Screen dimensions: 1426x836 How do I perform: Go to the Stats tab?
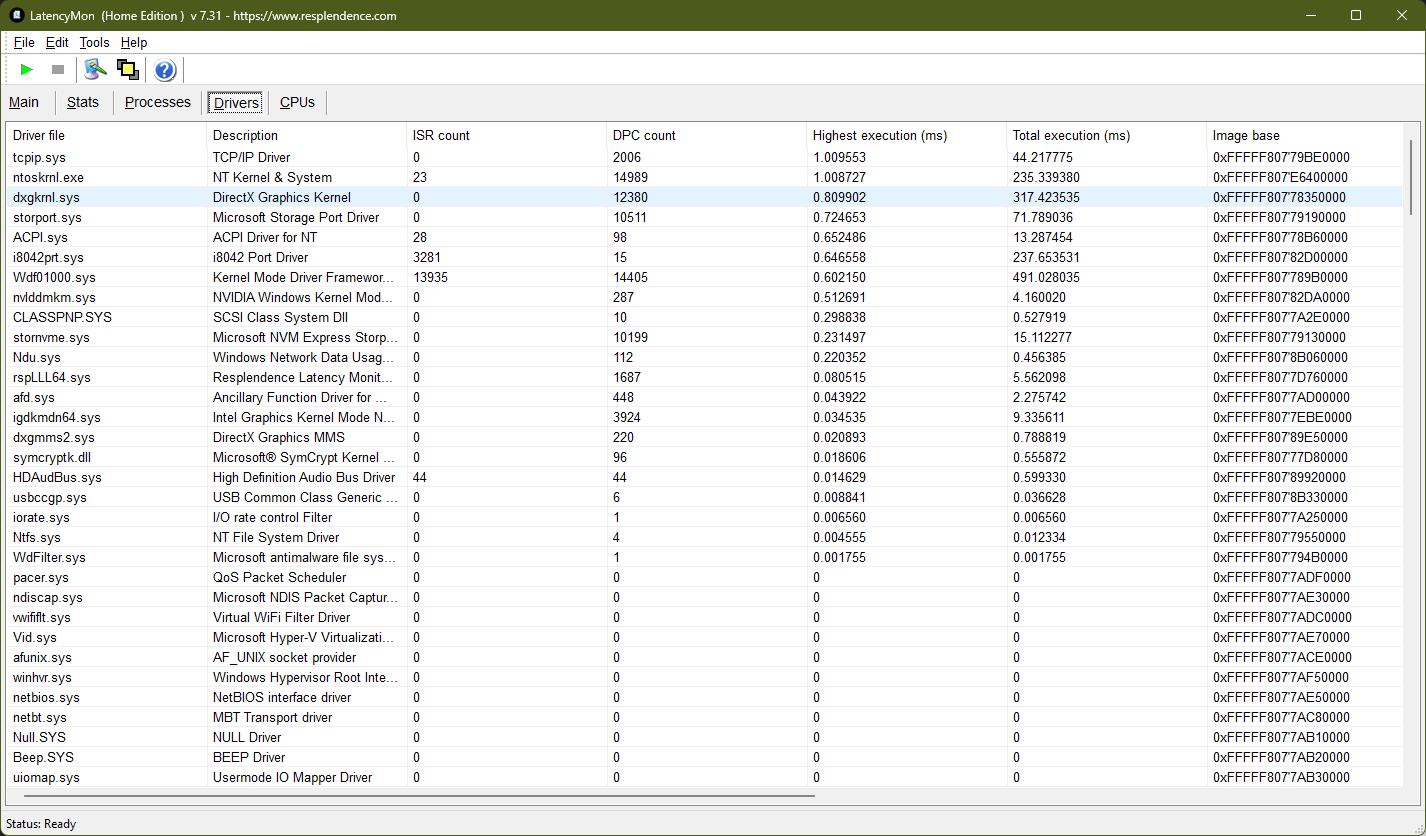(x=83, y=102)
